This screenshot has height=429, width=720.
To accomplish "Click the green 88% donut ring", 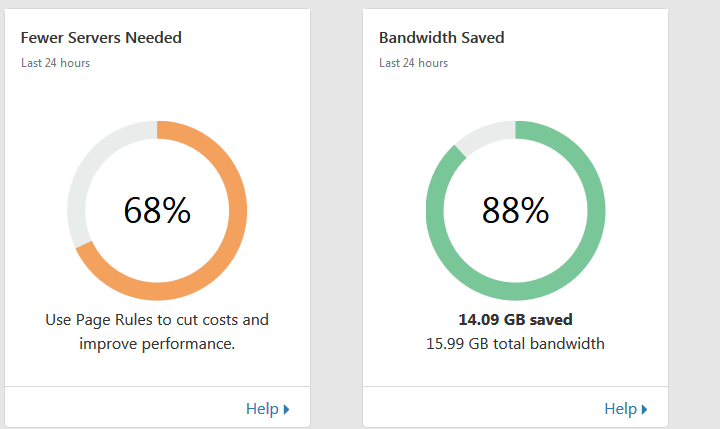I will coord(596,211).
